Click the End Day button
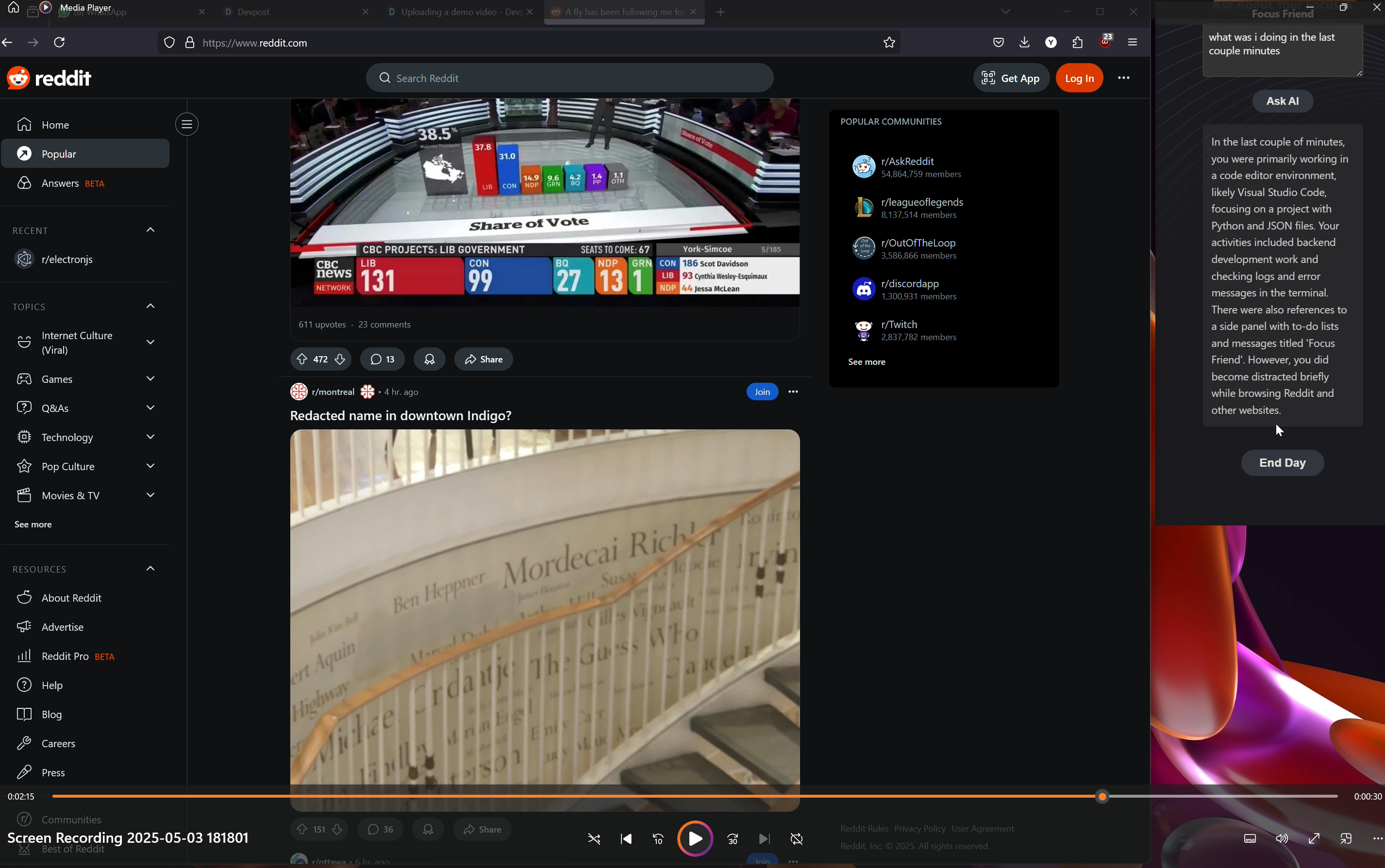Image resolution: width=1385 pixels, height=868 pixels. 1282,463
